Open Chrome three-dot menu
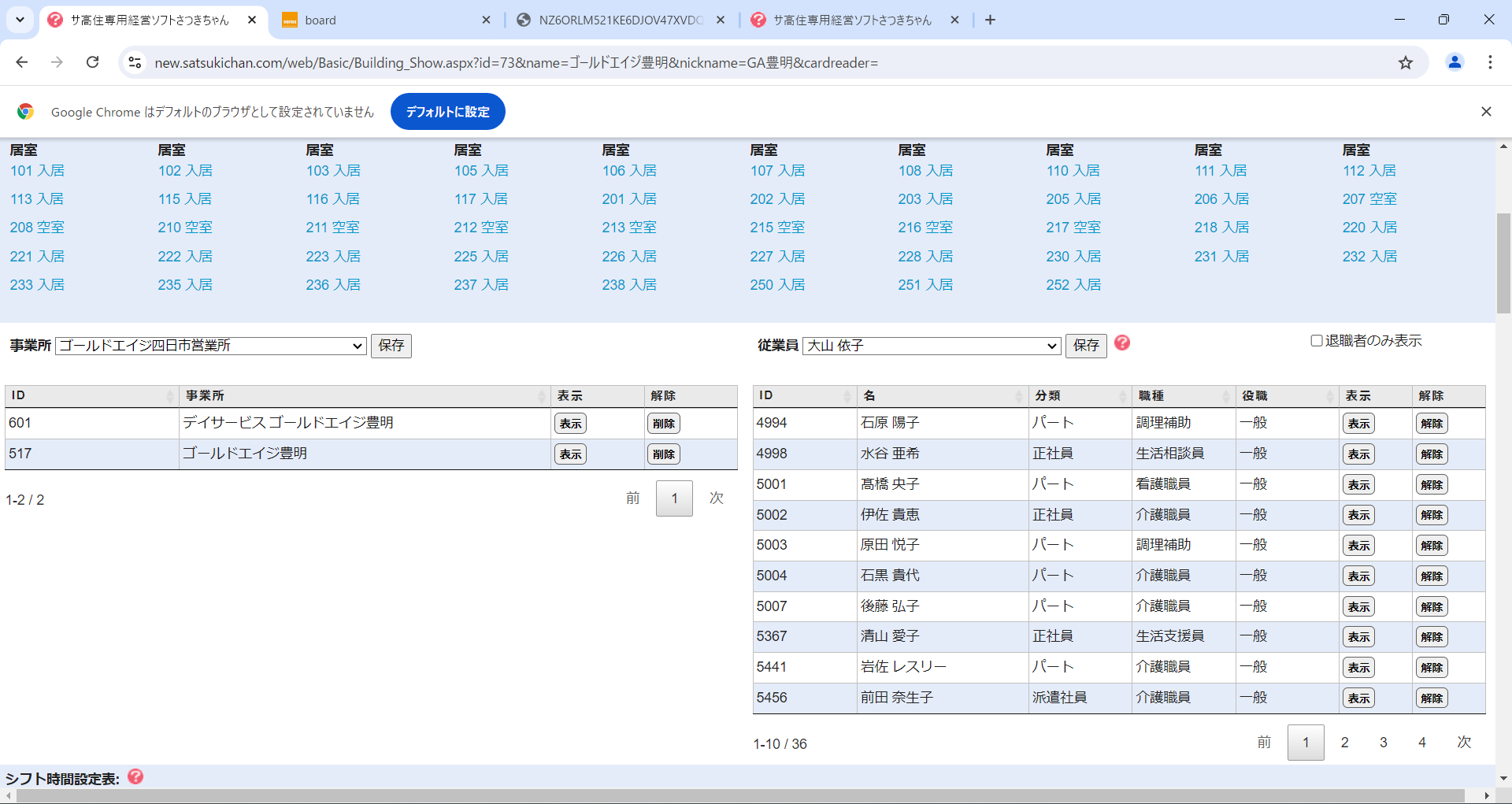 pos(1489,62)
